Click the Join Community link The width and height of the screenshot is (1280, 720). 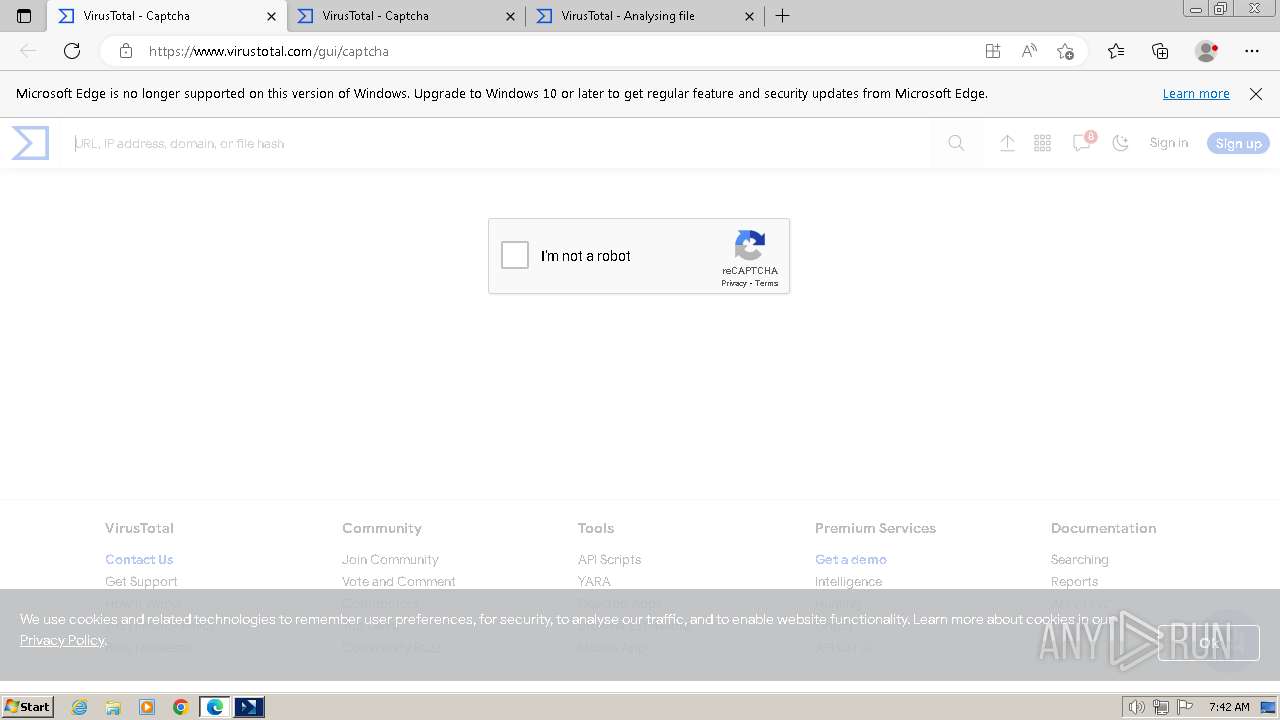tap(390, 559)
